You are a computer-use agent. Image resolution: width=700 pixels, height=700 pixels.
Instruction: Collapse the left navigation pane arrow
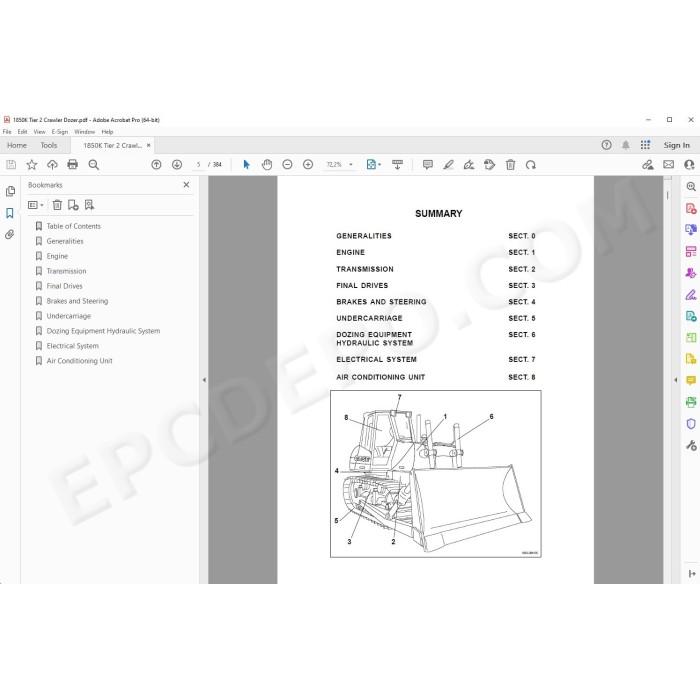[204, 380]
